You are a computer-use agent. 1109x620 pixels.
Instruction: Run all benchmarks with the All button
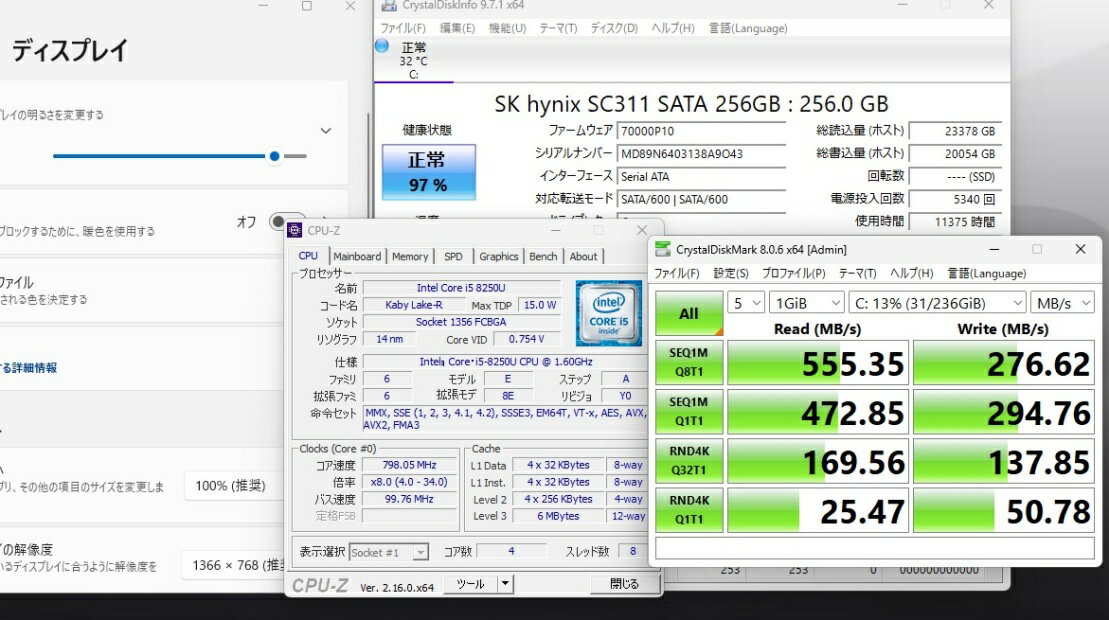(x=689, y=314)
